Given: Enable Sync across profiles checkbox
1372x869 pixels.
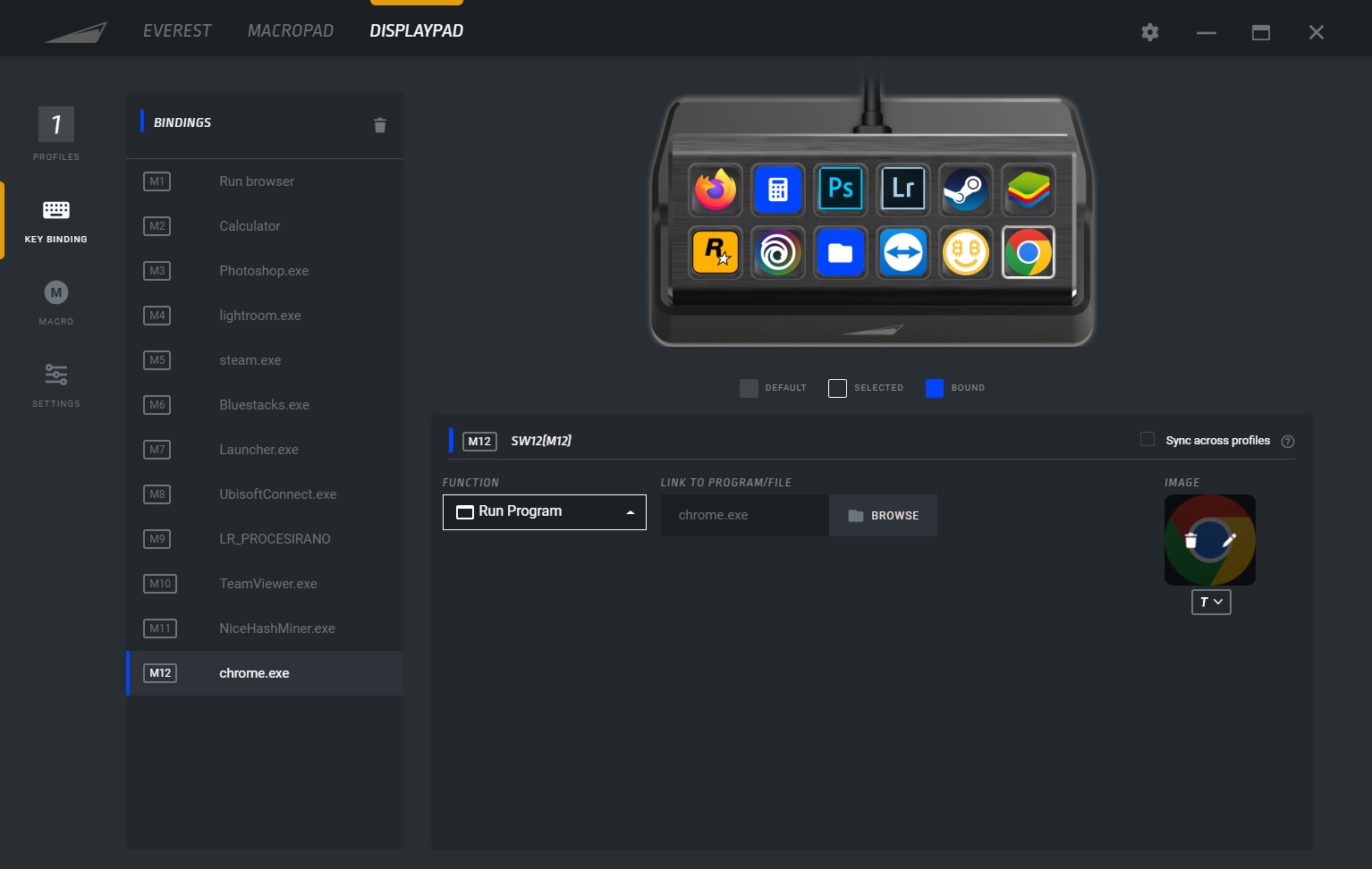Looking at the screenshot, I should point(1148,439).
